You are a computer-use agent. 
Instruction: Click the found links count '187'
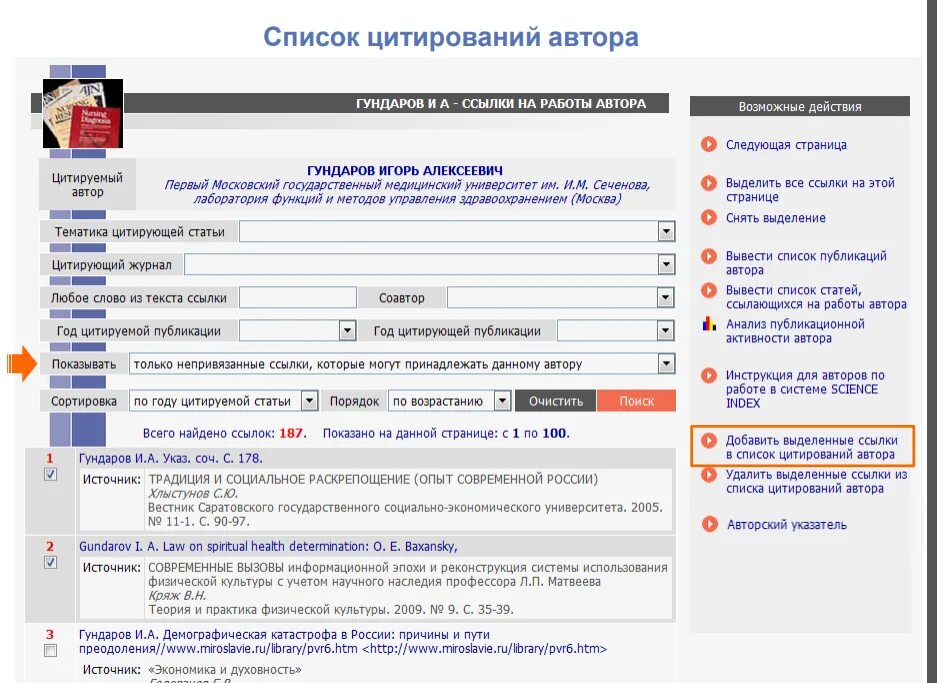pos(291,433)
